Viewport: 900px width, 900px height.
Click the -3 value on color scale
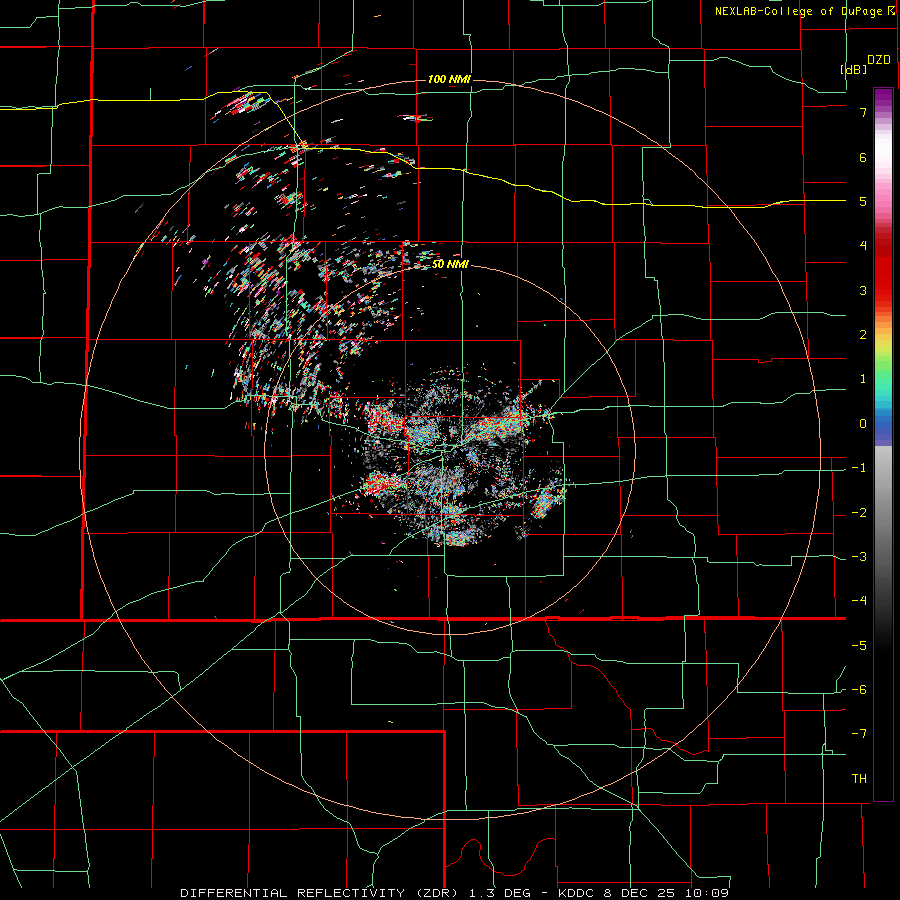[859, 557]
